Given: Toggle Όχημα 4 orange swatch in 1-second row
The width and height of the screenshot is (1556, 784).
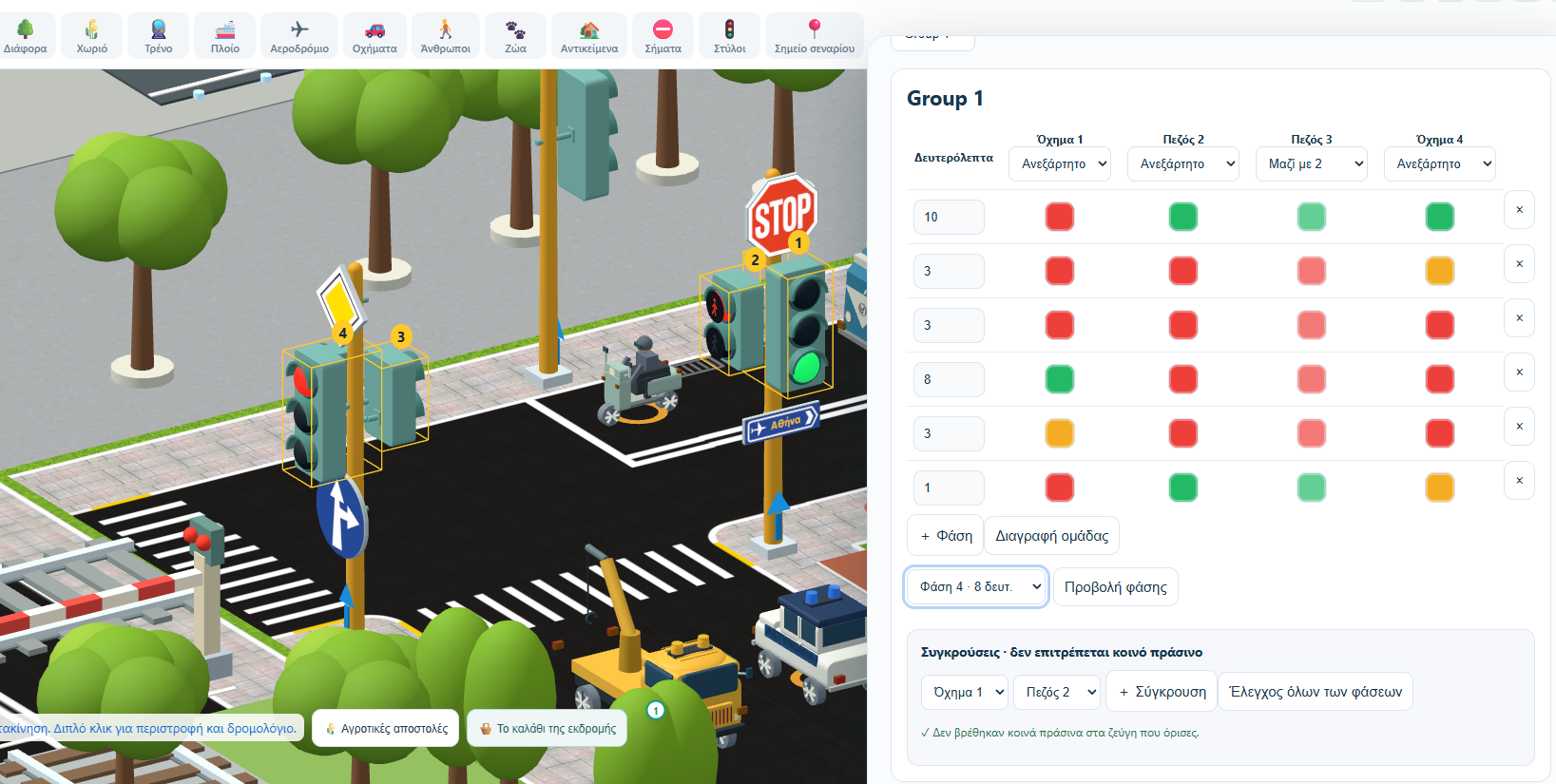Looking at the screenshot, I should pyautogui.click(x=1440, y=488).
